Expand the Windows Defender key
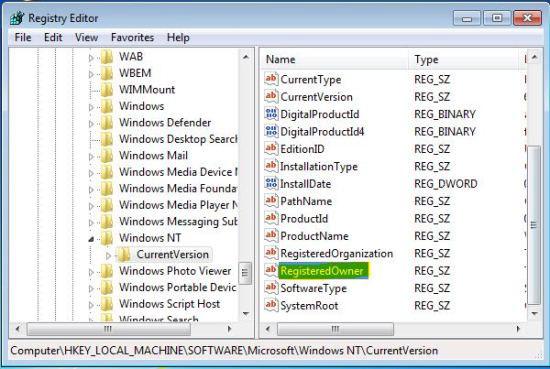The image size is (550, 369). coord(91,123)
